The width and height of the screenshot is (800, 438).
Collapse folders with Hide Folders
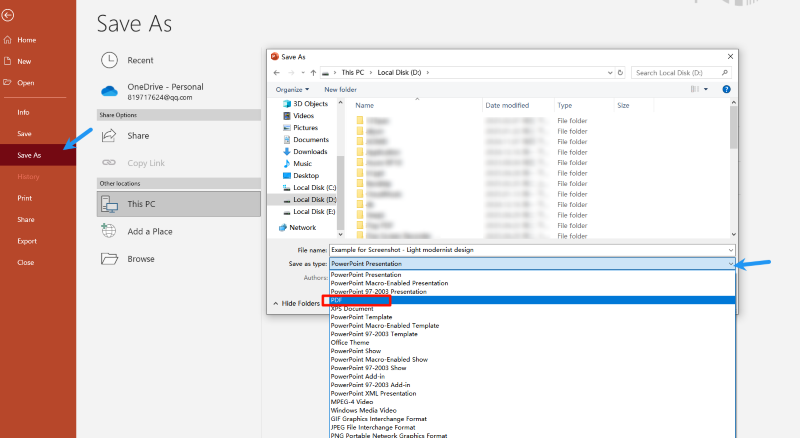[x=296, y=304]
